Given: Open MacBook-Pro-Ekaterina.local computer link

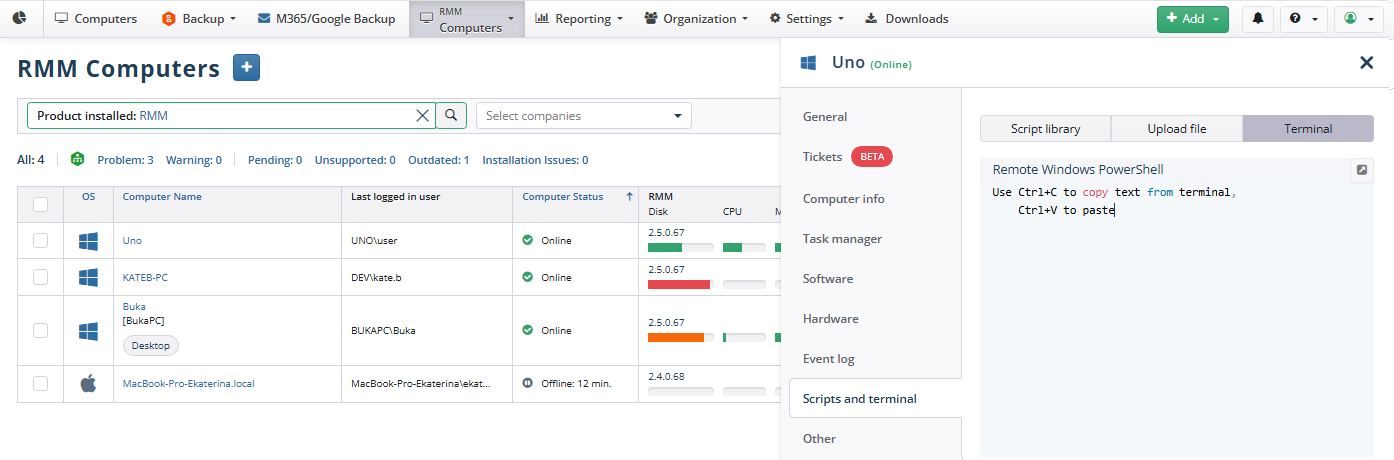Looking at the screenshot, I should pyautogui.click(x=188, y=383).
